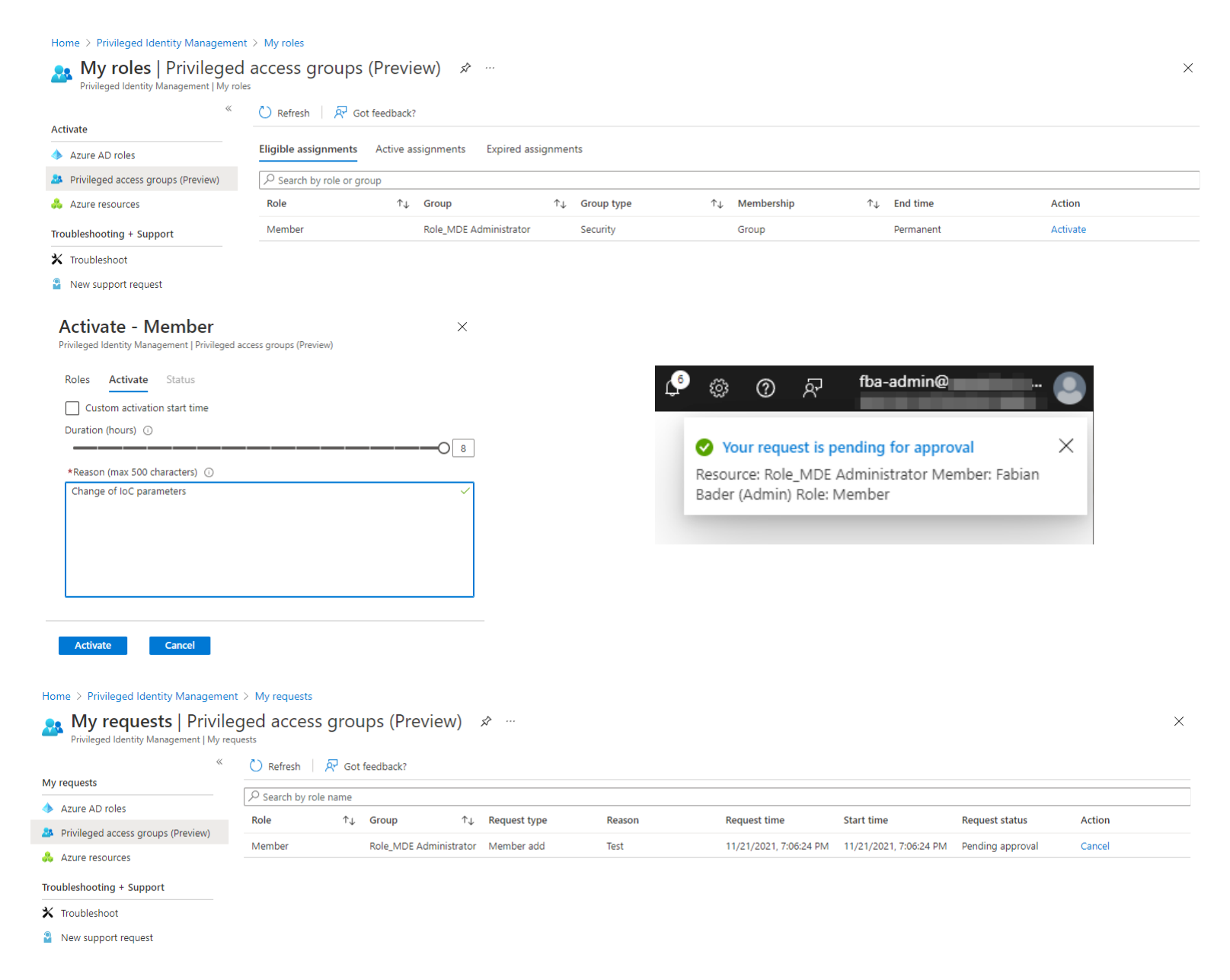Viewport: 1230px width, 980px height.
Task: Switch to the Active assignments tab
Action: coord(420,148)
